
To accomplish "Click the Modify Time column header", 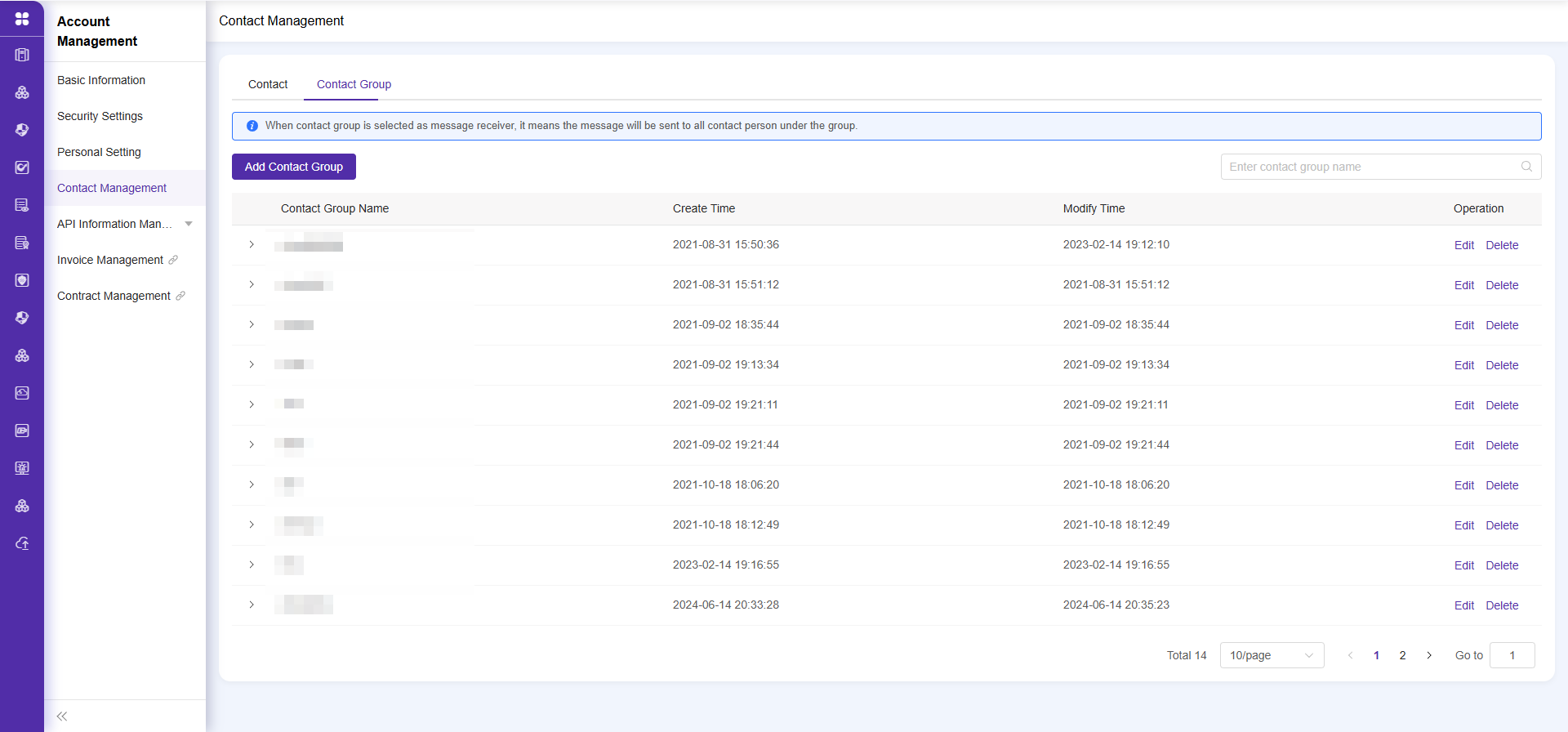I will 1094,208.
